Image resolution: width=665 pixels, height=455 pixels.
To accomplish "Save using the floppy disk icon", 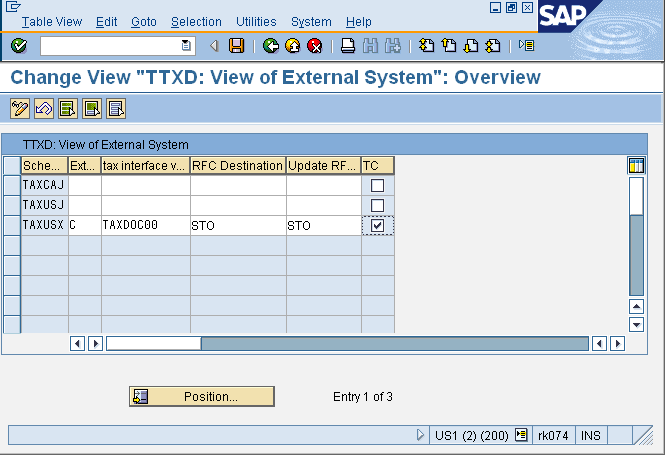I will pos(236,46).
